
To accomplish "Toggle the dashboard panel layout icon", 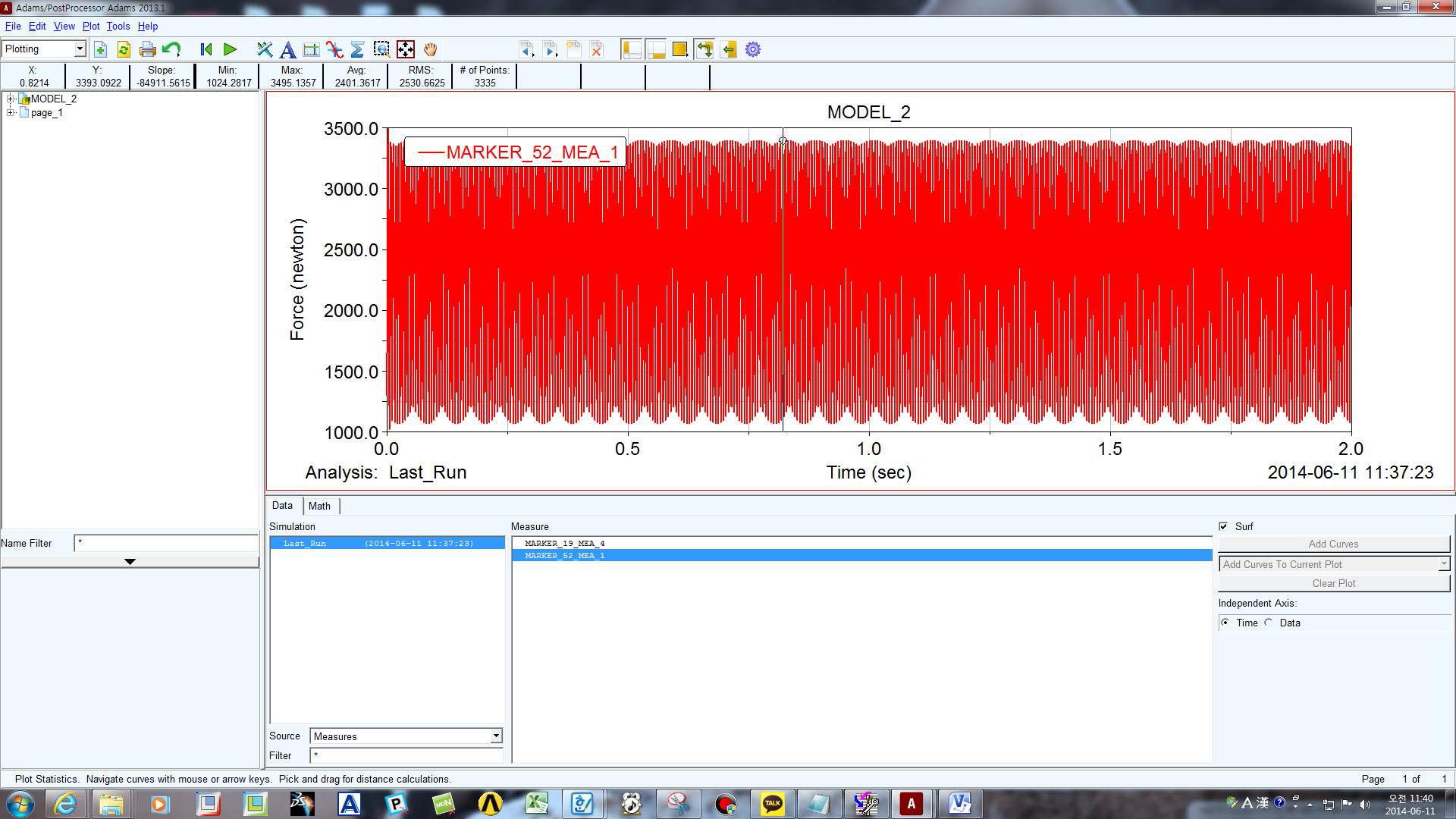I will click(656, 49).
